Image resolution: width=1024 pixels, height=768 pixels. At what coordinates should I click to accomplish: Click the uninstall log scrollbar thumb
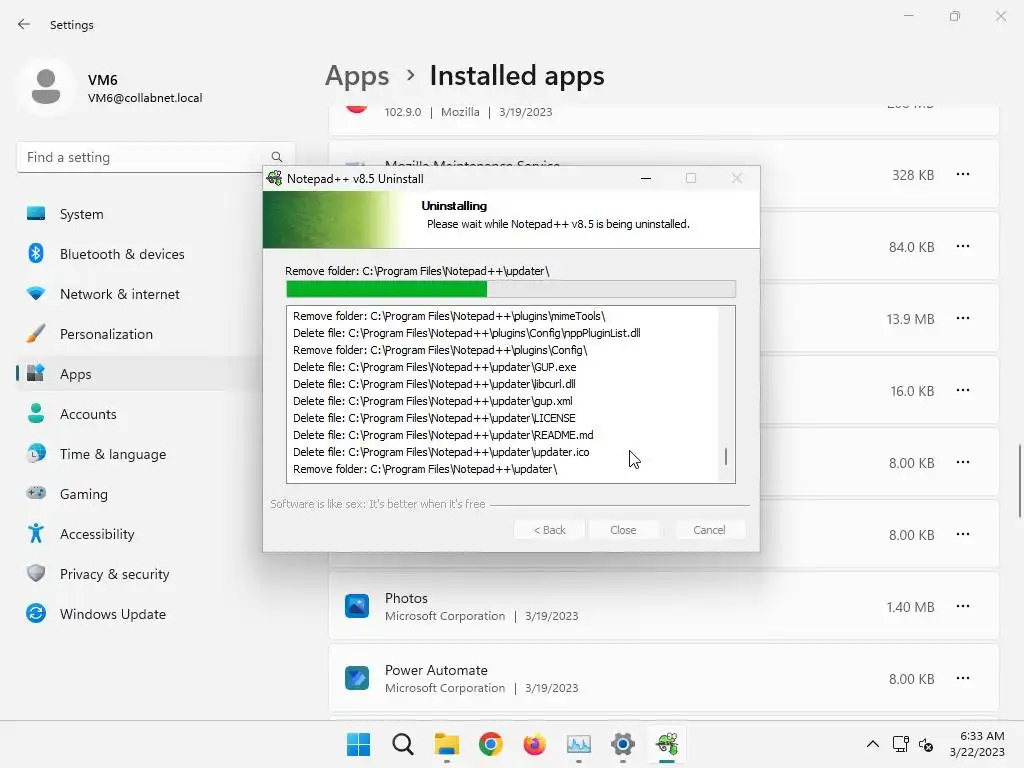(726, 456)
